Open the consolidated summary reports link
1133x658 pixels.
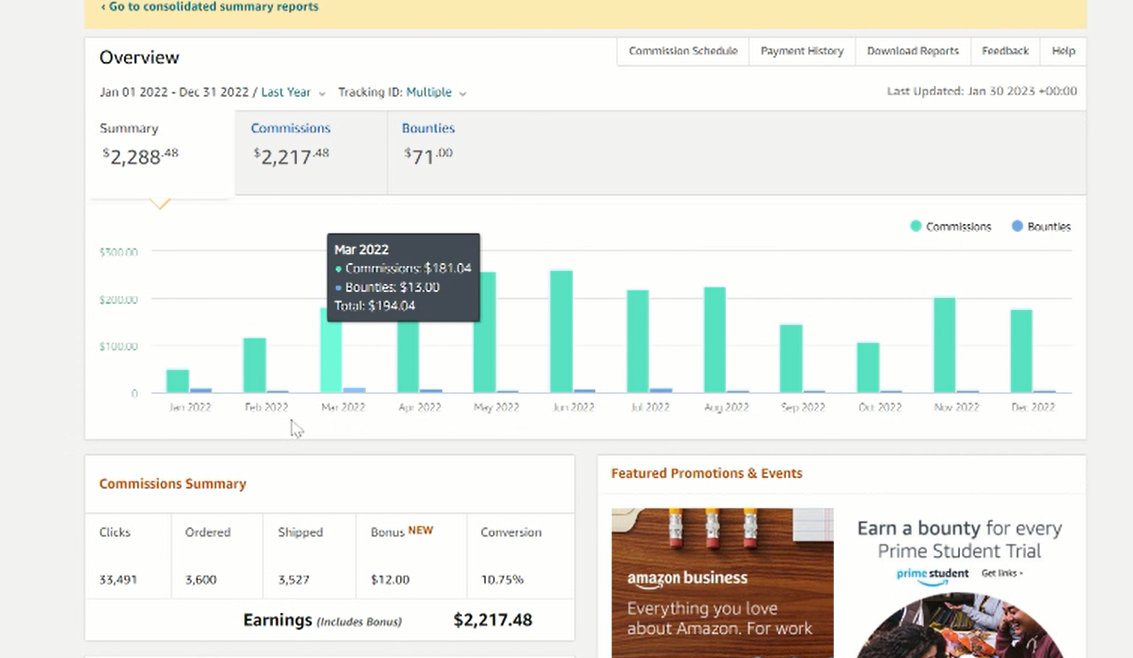point(210,7)
